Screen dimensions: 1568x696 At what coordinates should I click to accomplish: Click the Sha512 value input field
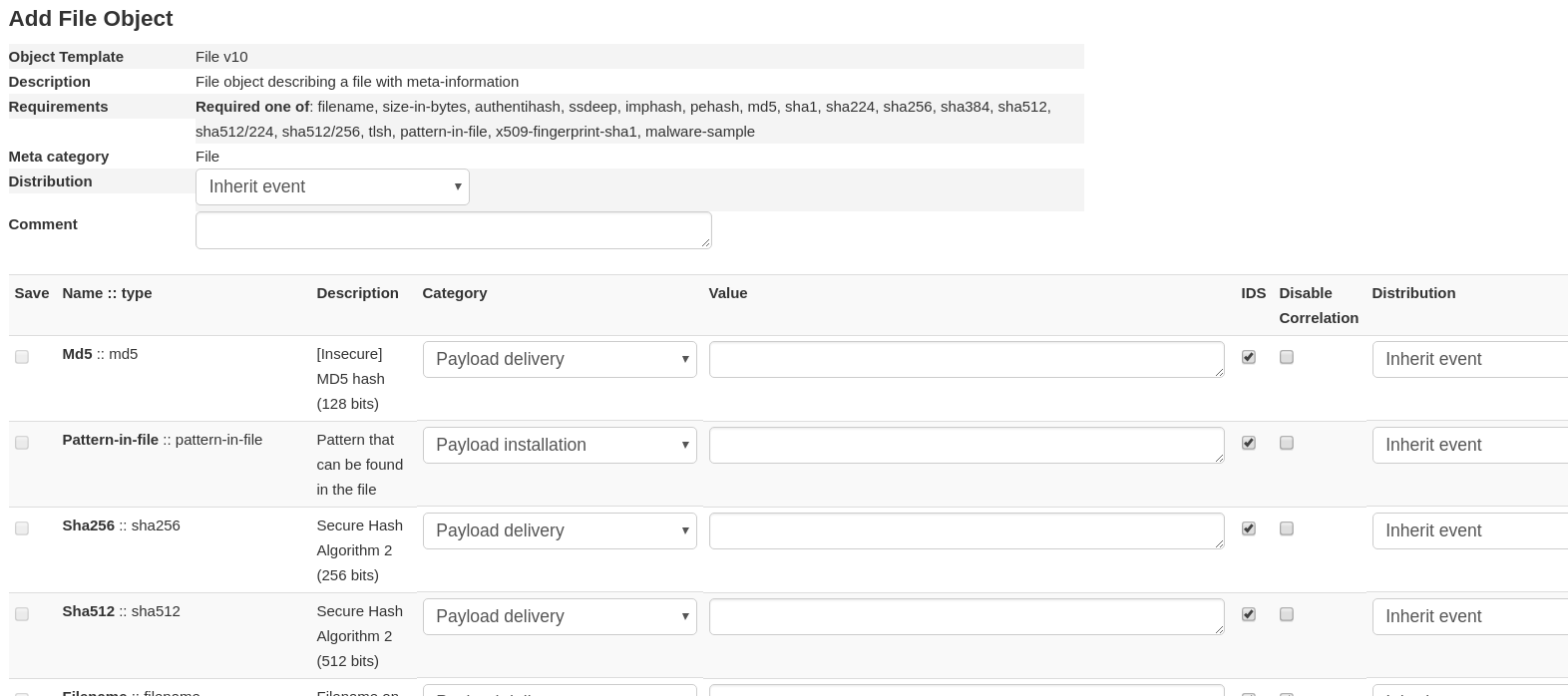click(966, 616)
